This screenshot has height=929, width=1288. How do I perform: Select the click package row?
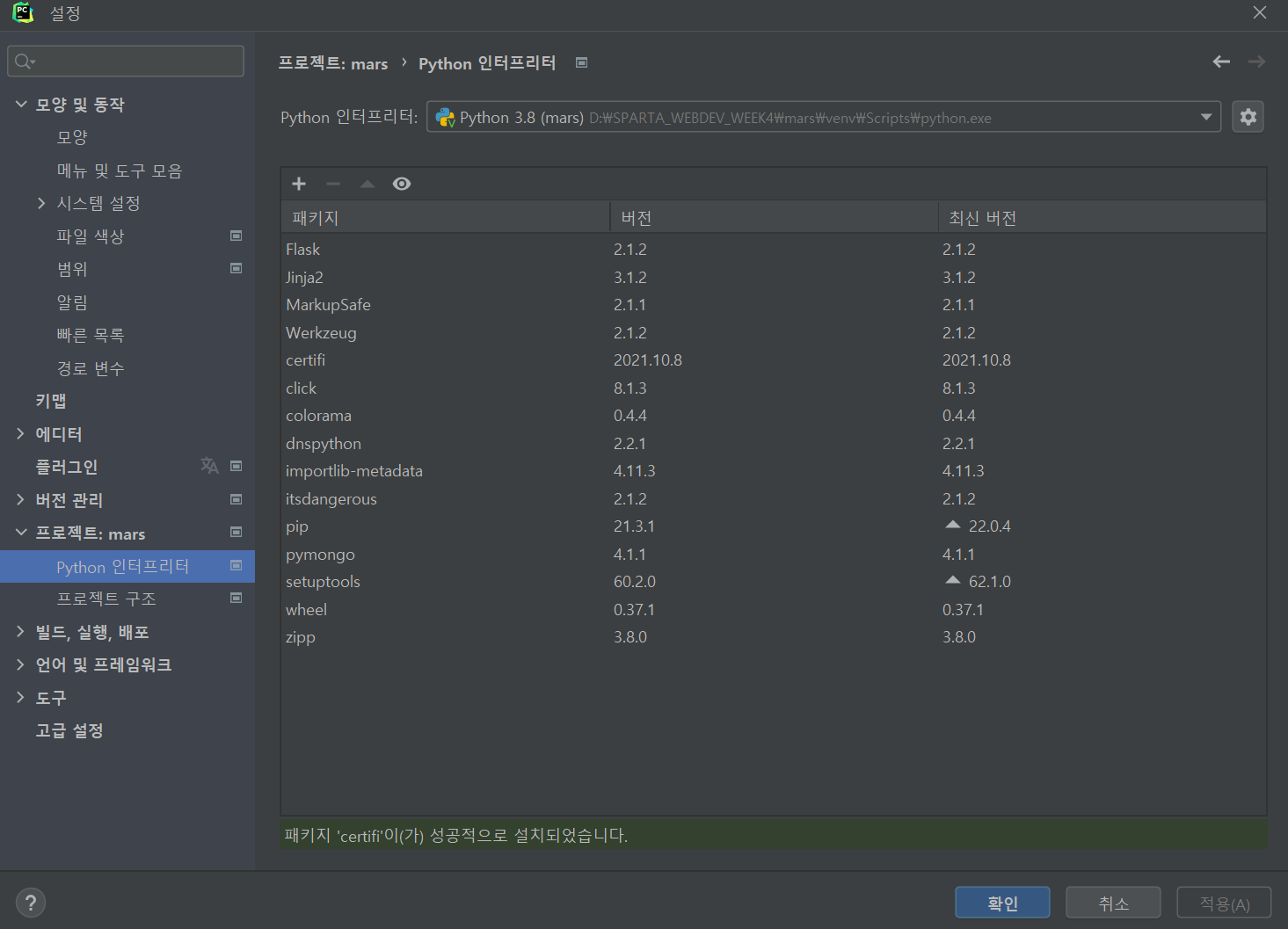774,388
